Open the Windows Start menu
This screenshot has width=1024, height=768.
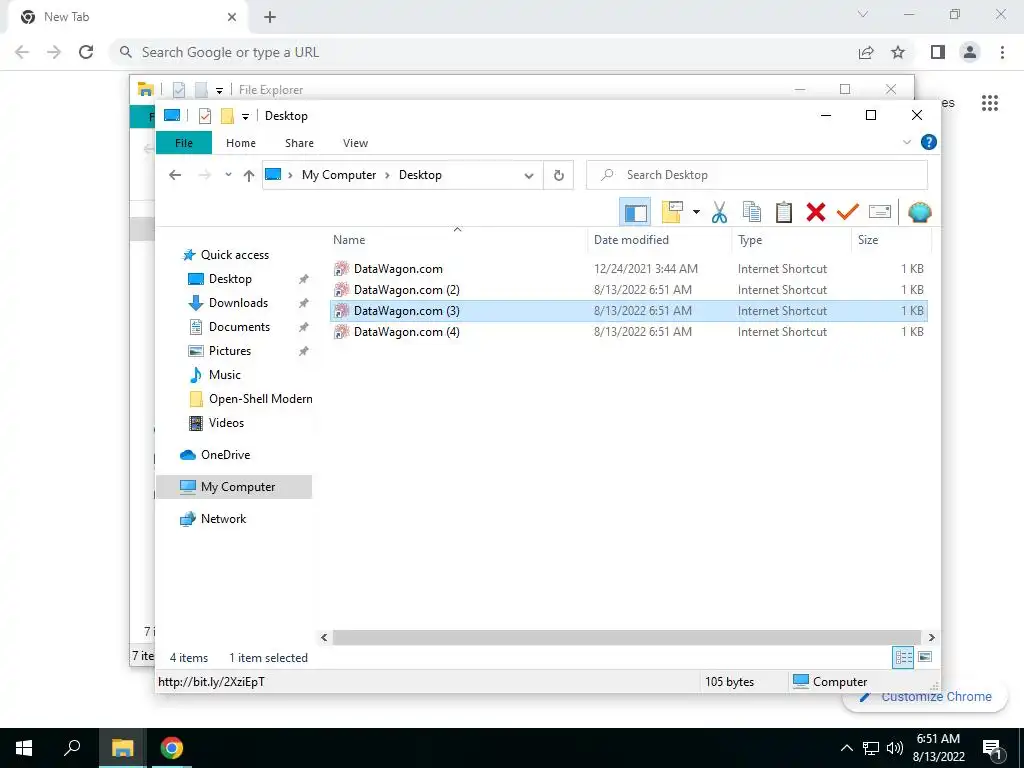pos(24,748)
